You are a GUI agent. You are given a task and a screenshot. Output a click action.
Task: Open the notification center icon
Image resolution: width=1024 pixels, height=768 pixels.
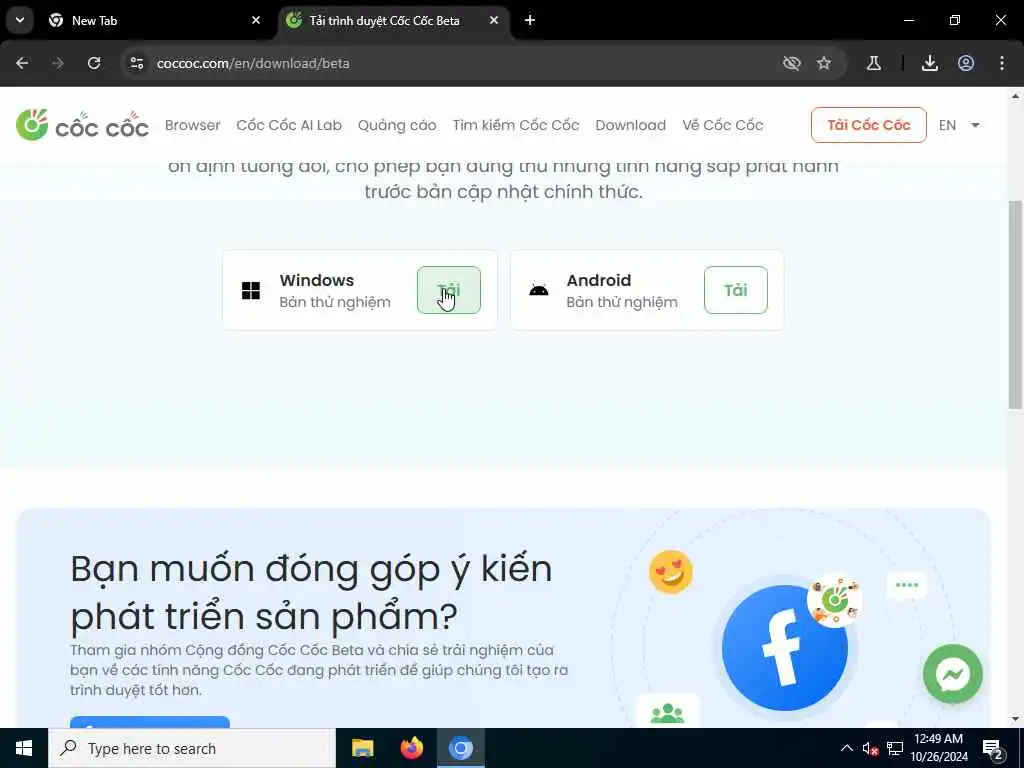click(x=993, y=748)
